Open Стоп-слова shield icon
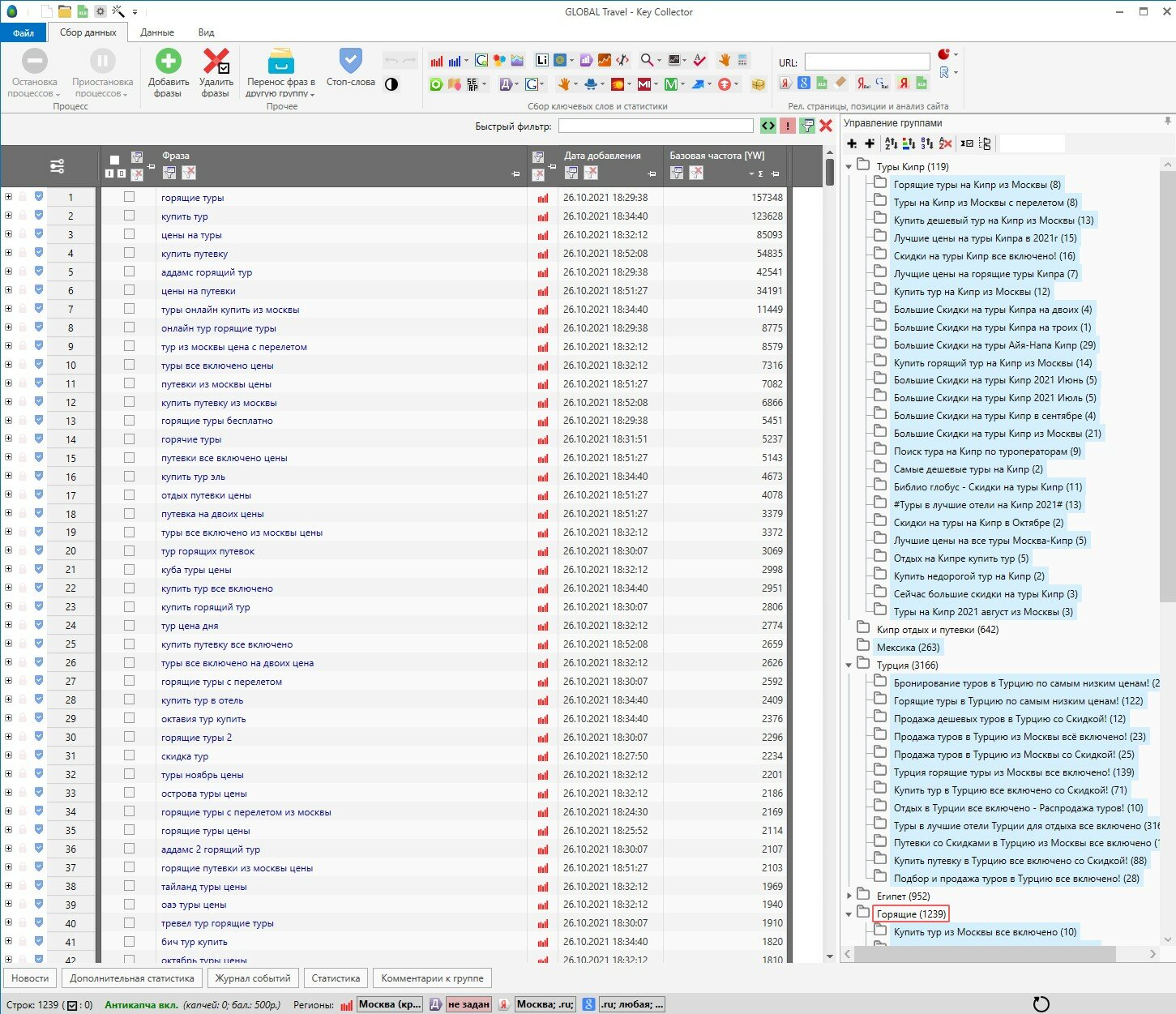This screenshot has height=1014, width=1176. click(350, 61)
